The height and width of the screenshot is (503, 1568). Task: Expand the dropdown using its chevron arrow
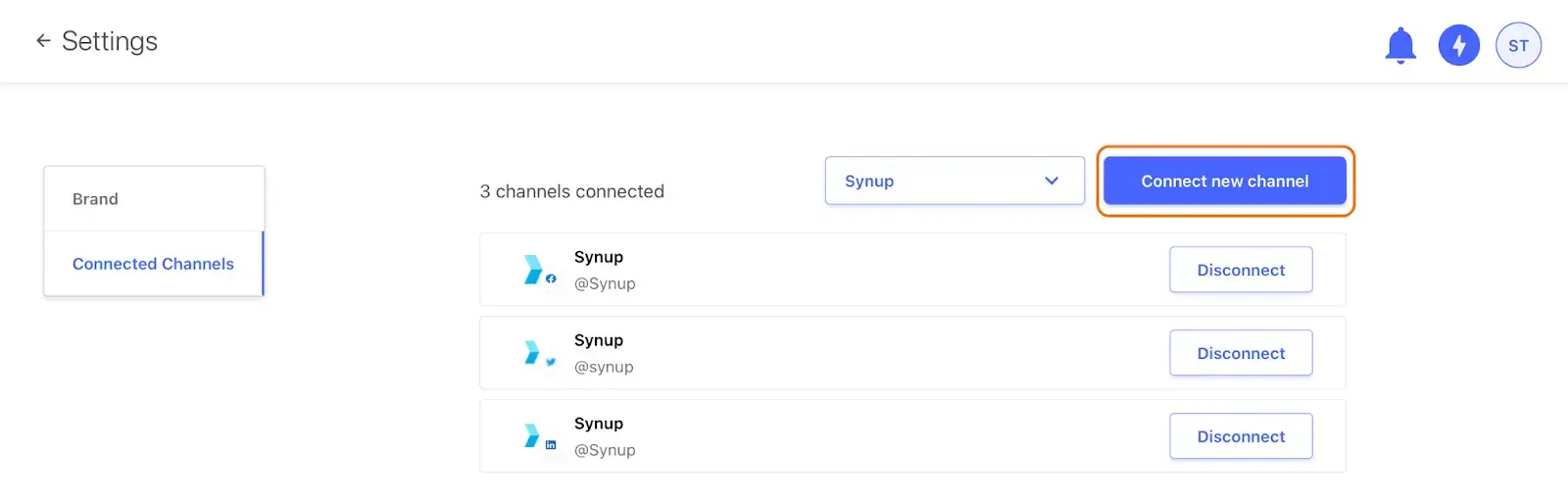coord(1052,180)
